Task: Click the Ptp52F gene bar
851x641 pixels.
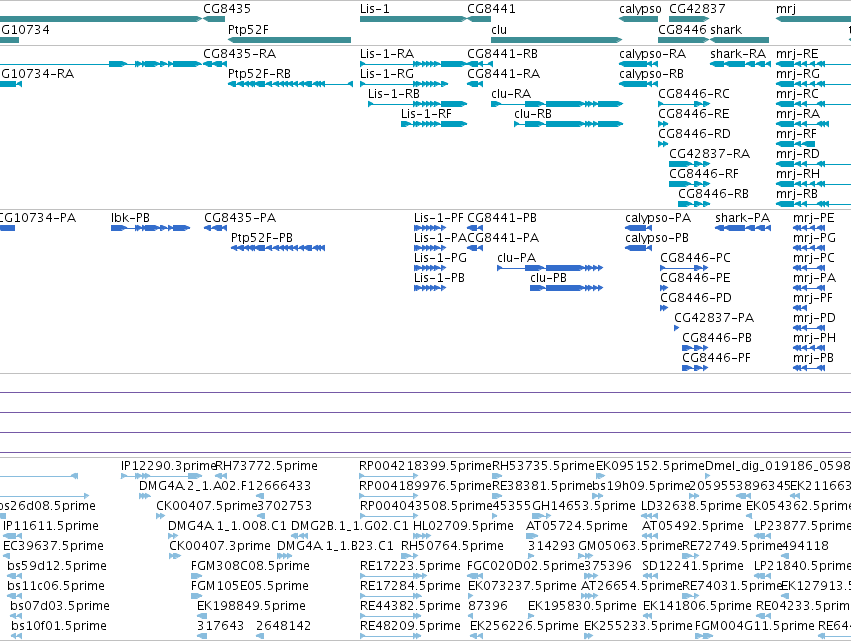Action: [x=289, y=40]
